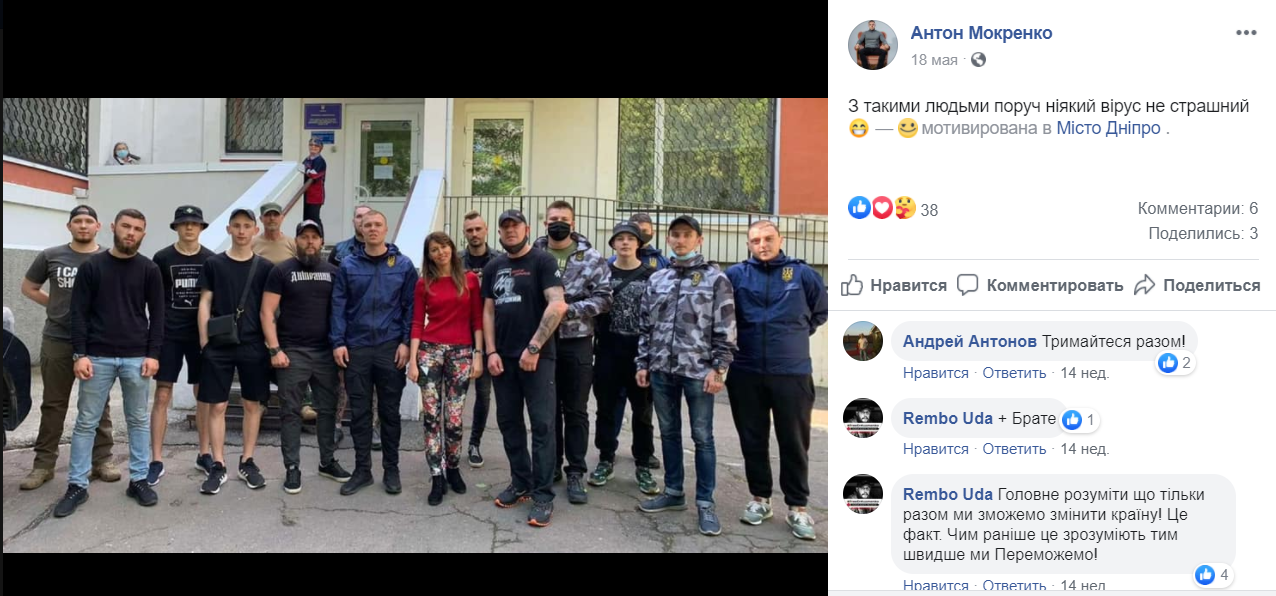Open Андрей Антонов commenter avatar

863,341
